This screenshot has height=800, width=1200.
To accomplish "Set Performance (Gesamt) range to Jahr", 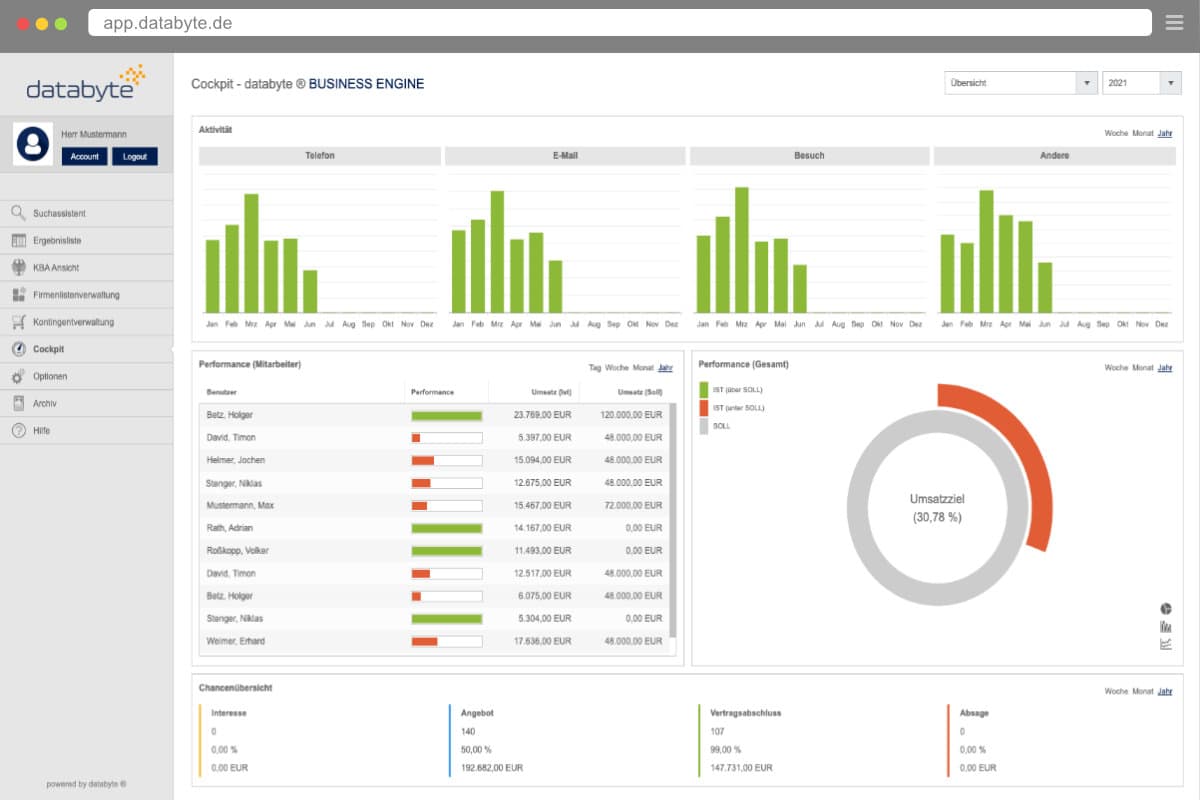I will point(1165,368).
